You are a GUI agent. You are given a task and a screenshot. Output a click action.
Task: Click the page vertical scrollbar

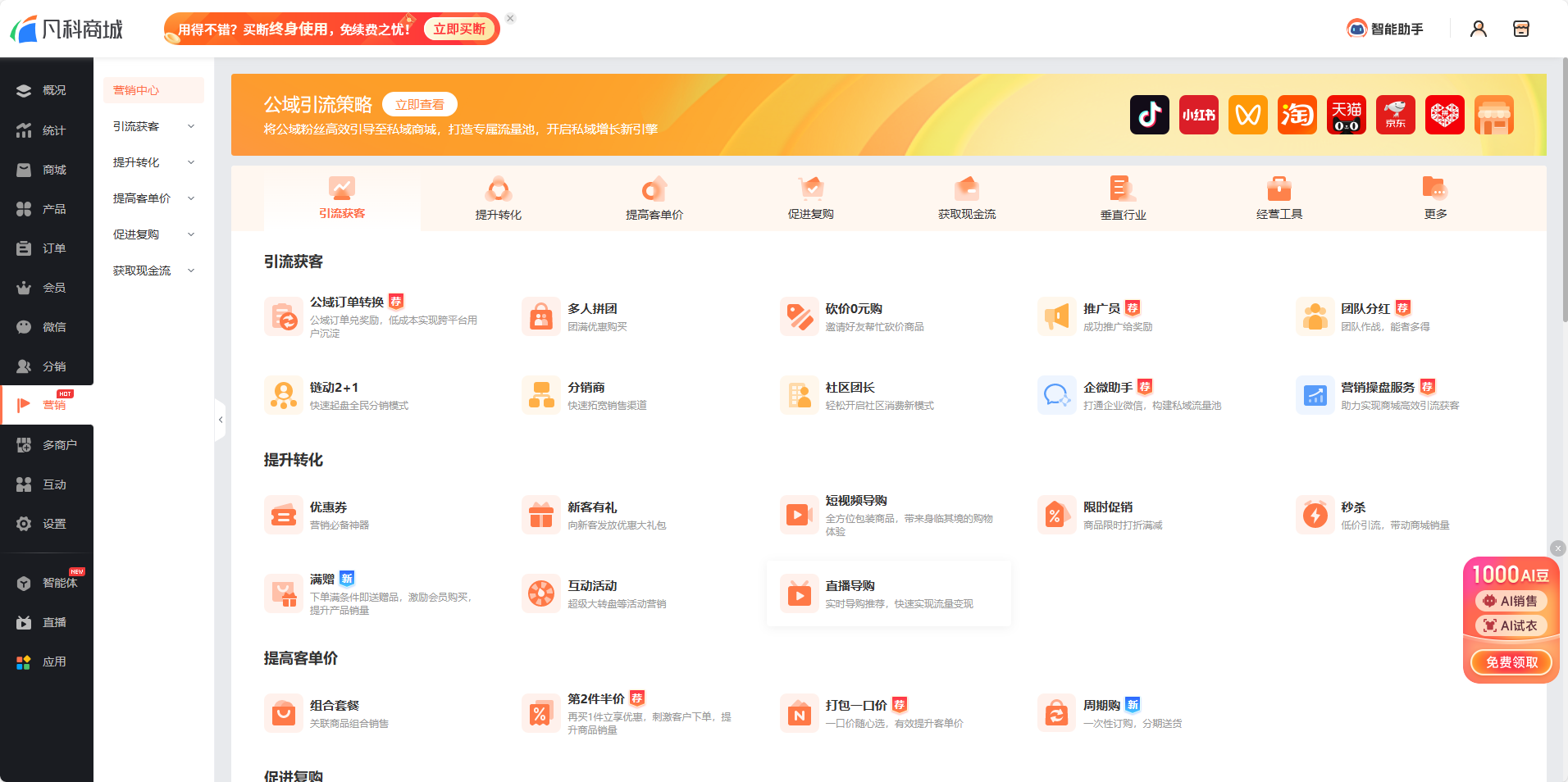tap(1564, 190)
